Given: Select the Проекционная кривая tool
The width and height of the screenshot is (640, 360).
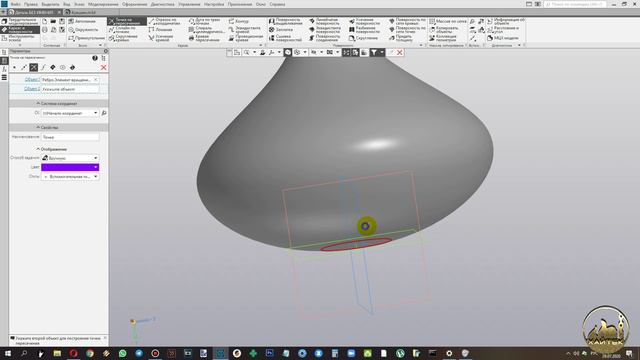Looking at the screenshot, I should pyautogui.click(x=246, y=38).
